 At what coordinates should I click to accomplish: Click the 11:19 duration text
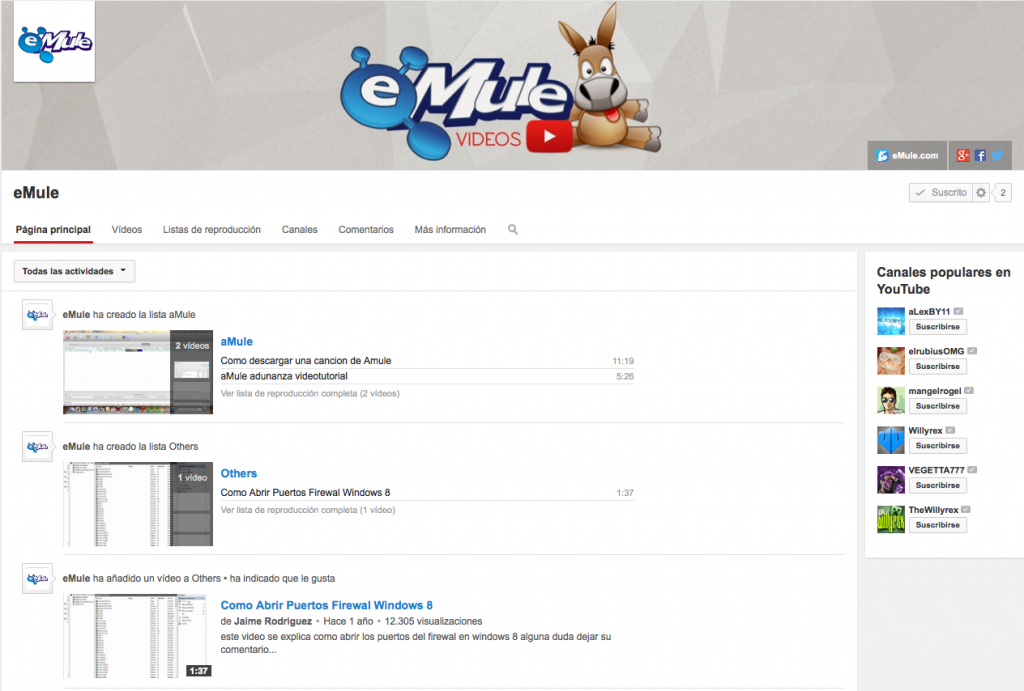(x=623, y=361)
